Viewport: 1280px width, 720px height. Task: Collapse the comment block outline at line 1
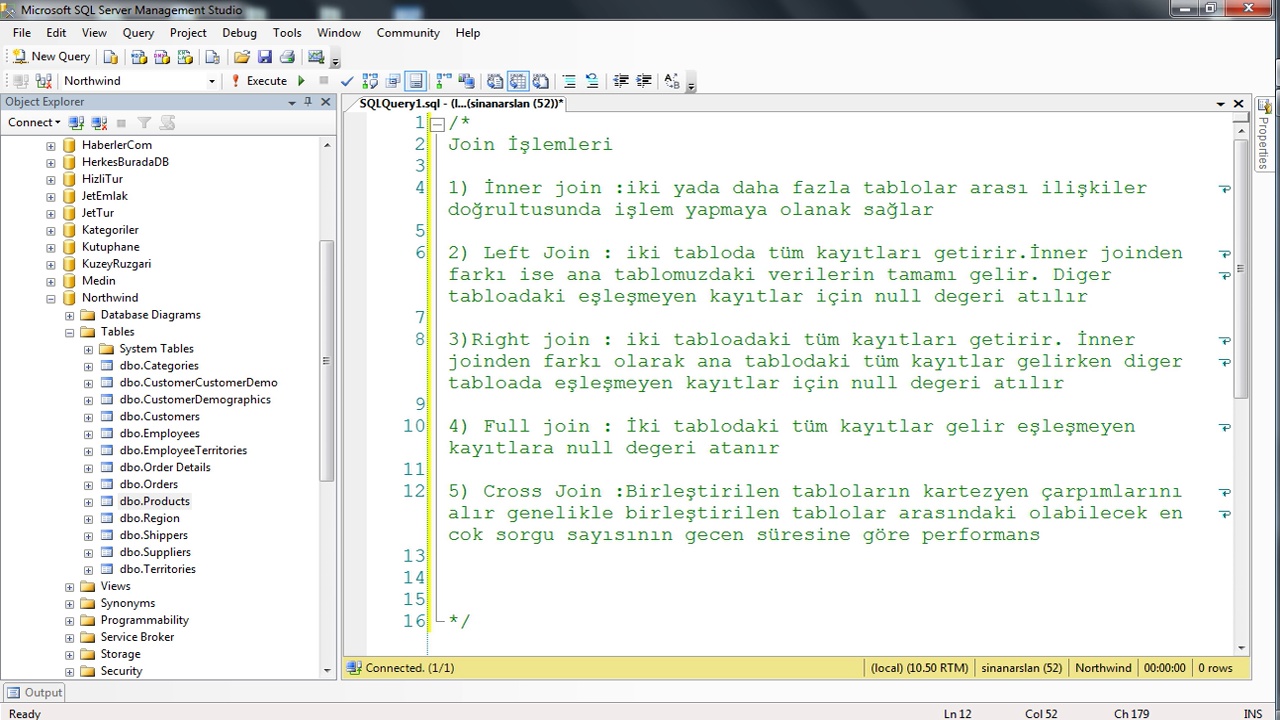tap(437, 124)
